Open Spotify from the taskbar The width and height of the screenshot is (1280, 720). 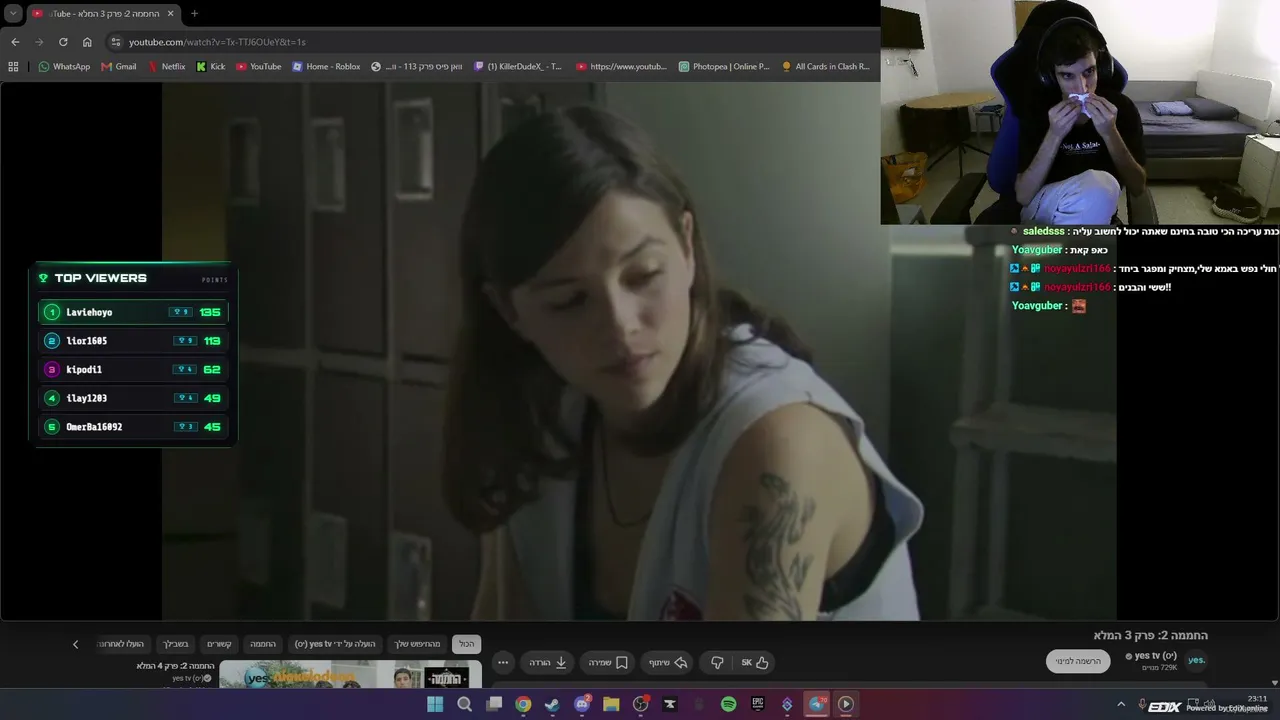[729, 704]
